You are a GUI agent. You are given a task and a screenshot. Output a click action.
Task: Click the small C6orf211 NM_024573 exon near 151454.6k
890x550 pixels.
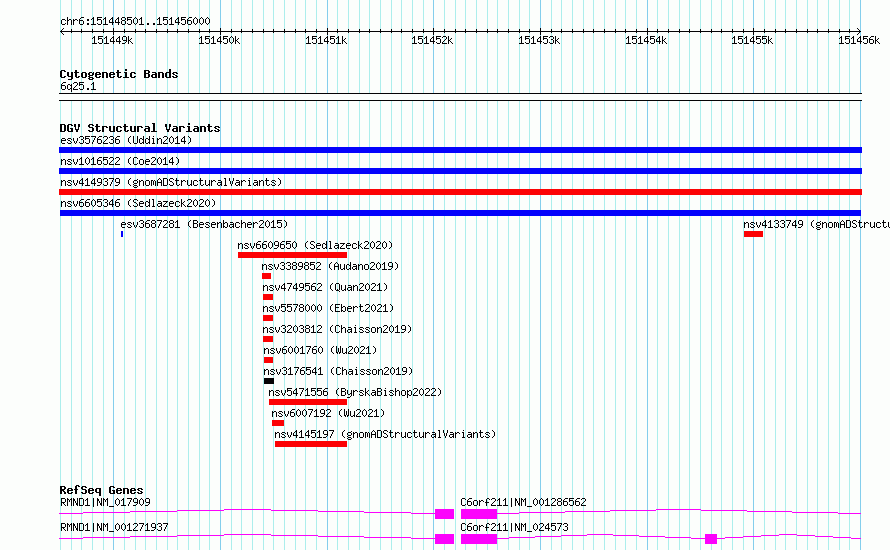click(x=711, y=539)
